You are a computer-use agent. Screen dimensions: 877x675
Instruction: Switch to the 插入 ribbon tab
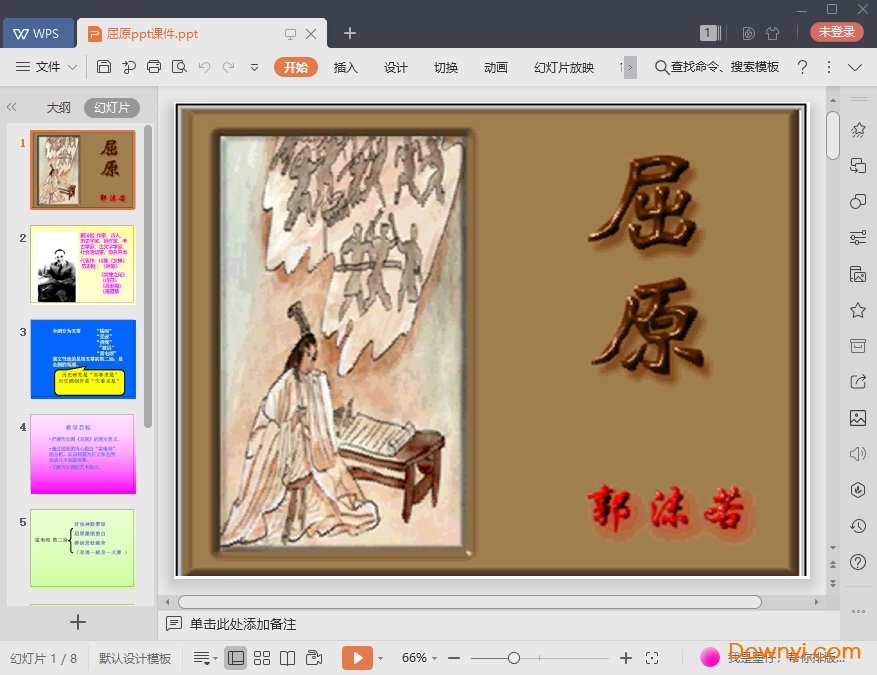click(x=345, y=68)
